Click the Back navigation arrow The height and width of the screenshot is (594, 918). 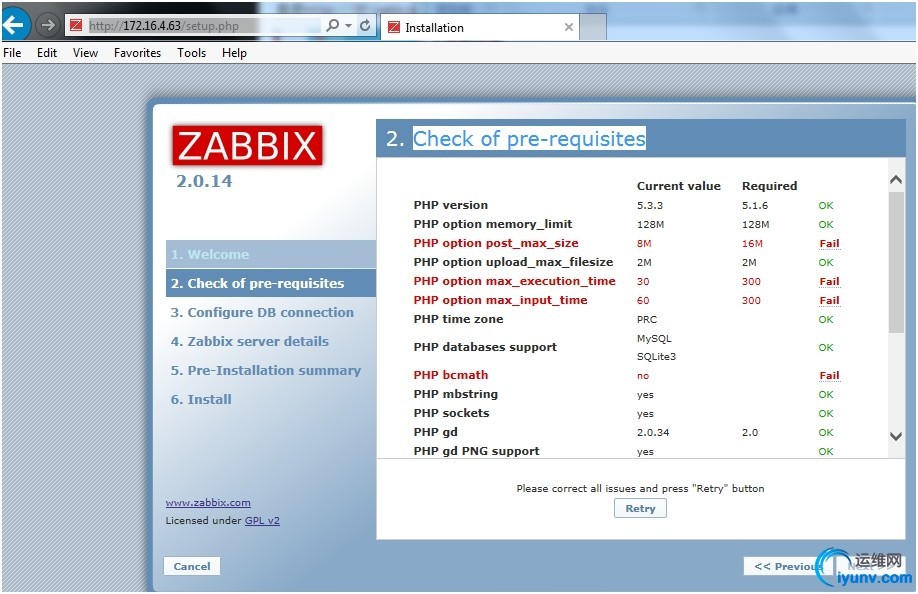(x=17, y=24)
